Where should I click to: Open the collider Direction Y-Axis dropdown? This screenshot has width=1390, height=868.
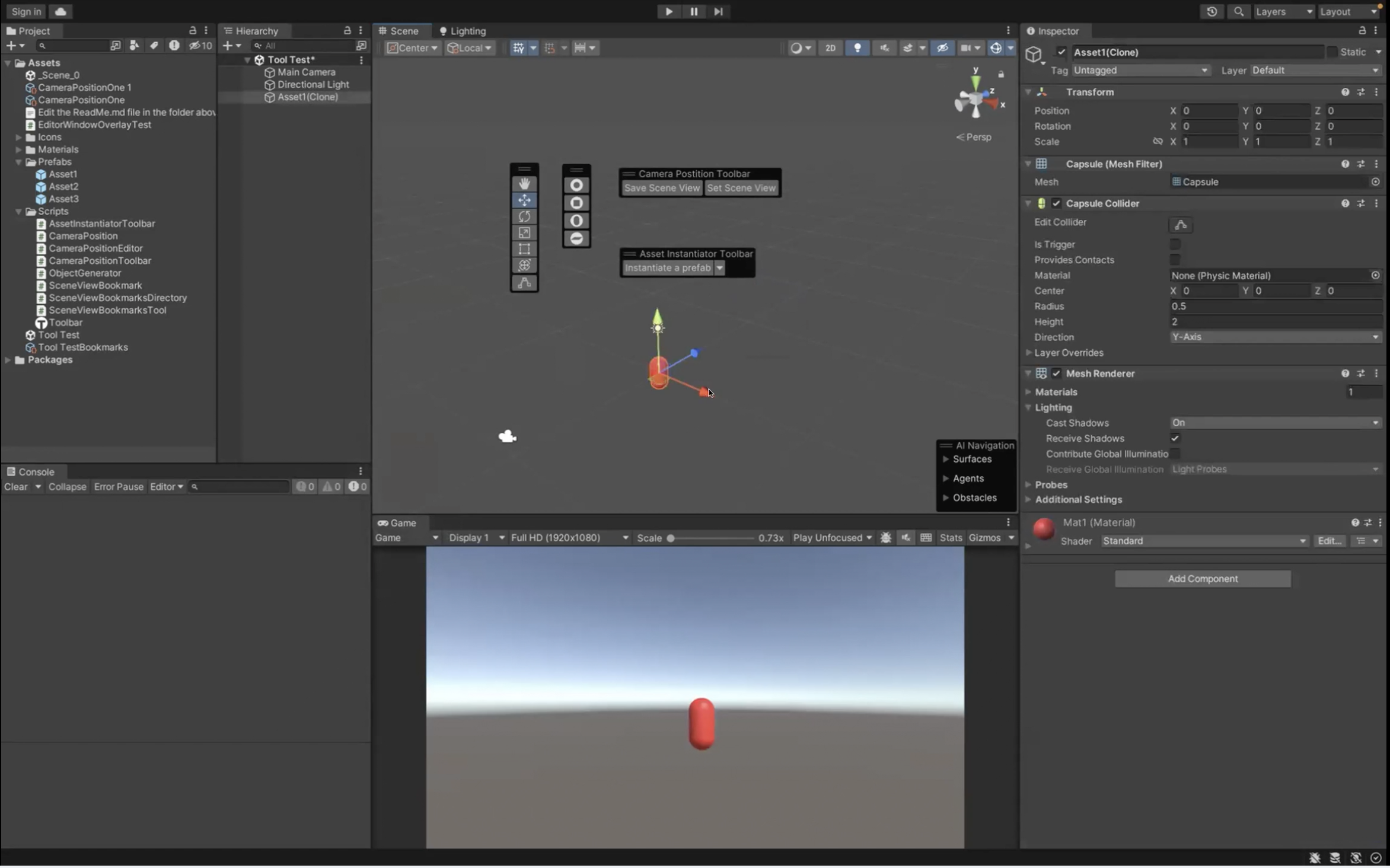coord(1274,337)
